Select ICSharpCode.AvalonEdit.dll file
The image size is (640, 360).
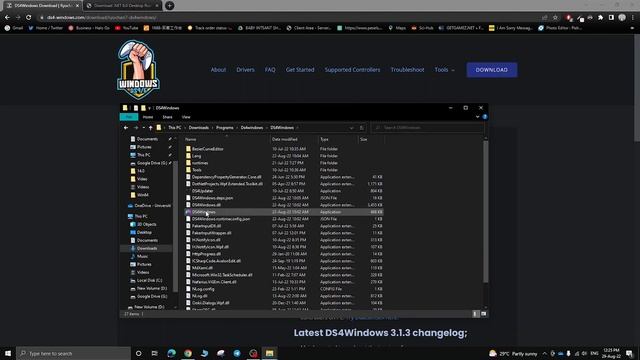tap(216, 261)
